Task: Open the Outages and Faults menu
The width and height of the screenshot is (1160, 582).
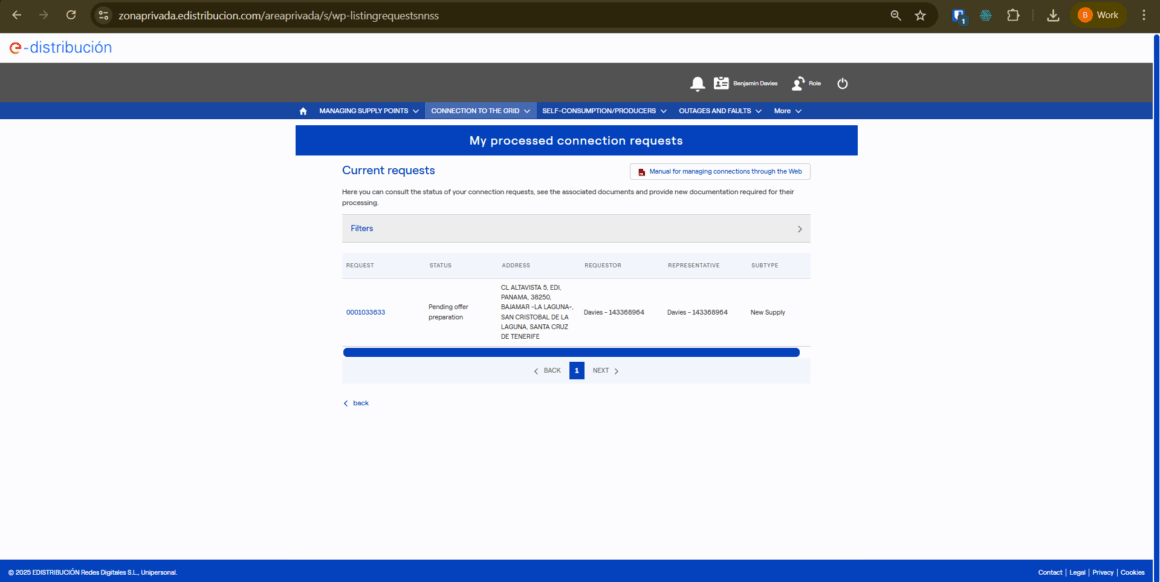Action: coord(720,111)
